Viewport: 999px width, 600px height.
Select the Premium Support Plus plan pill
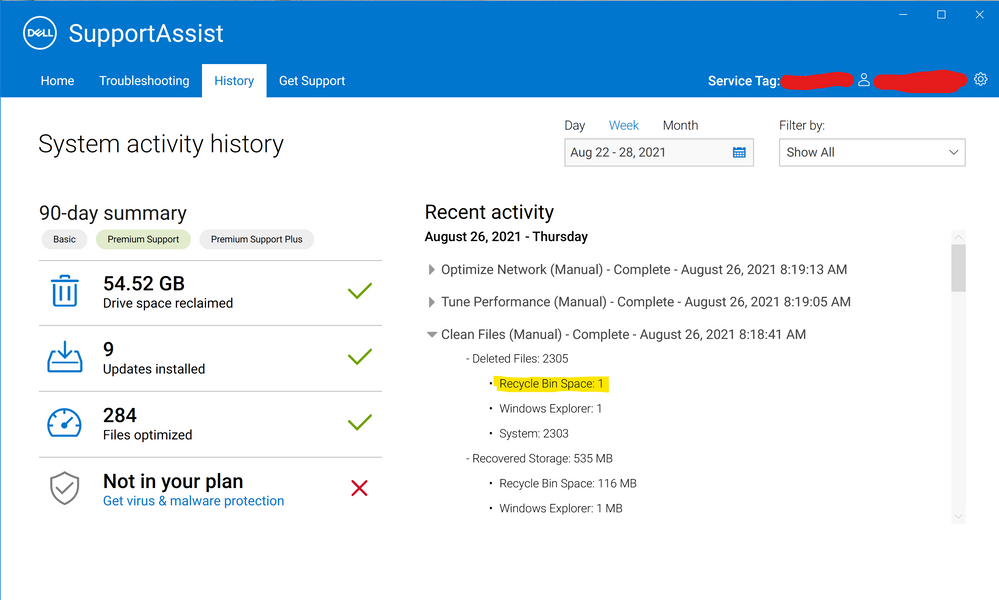(x=257, y=239)
